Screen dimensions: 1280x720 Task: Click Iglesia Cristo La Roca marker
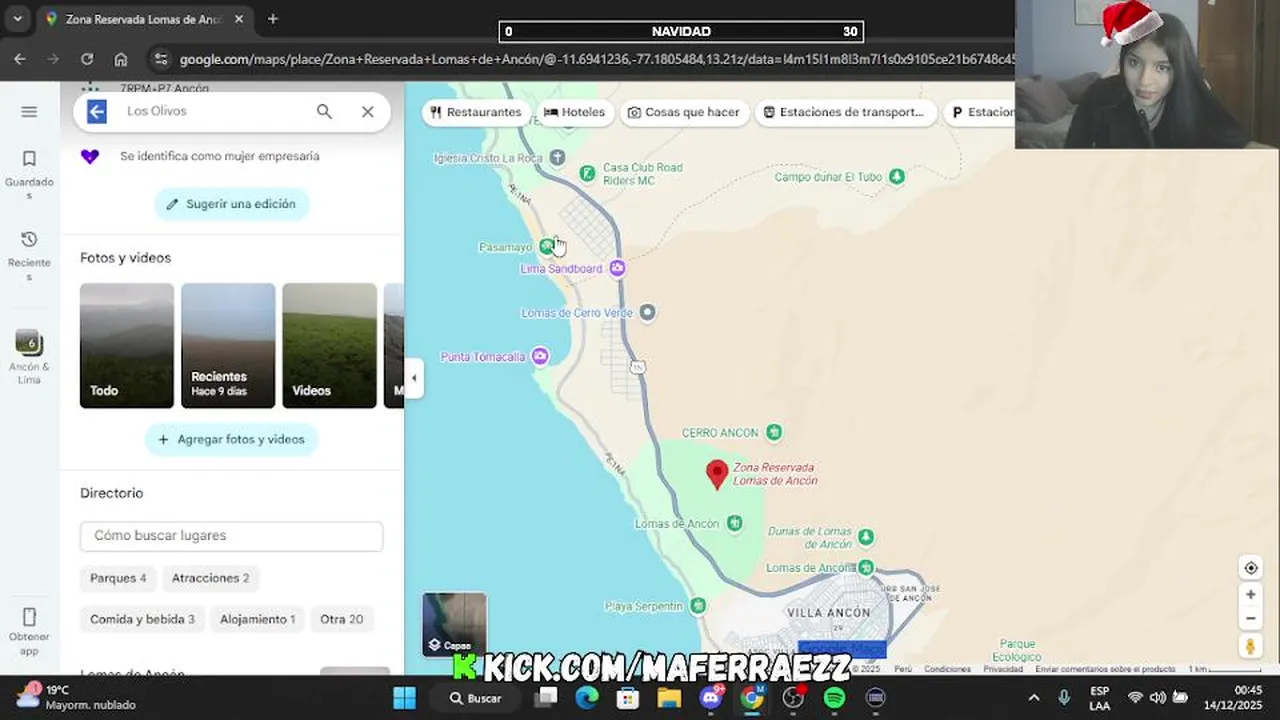(558, 158)
